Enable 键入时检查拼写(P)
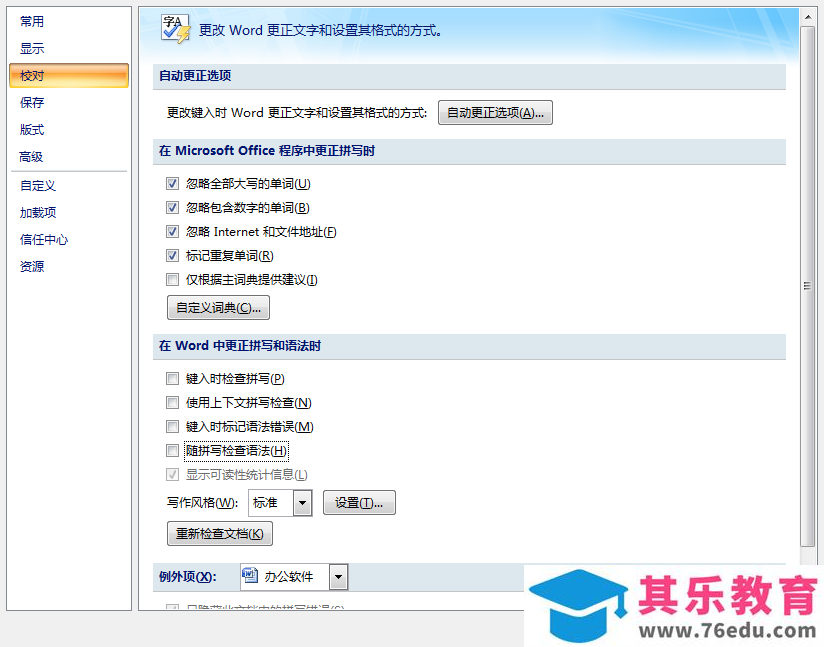The height and width of the screenshot is (647, 824). click(172, 378)
